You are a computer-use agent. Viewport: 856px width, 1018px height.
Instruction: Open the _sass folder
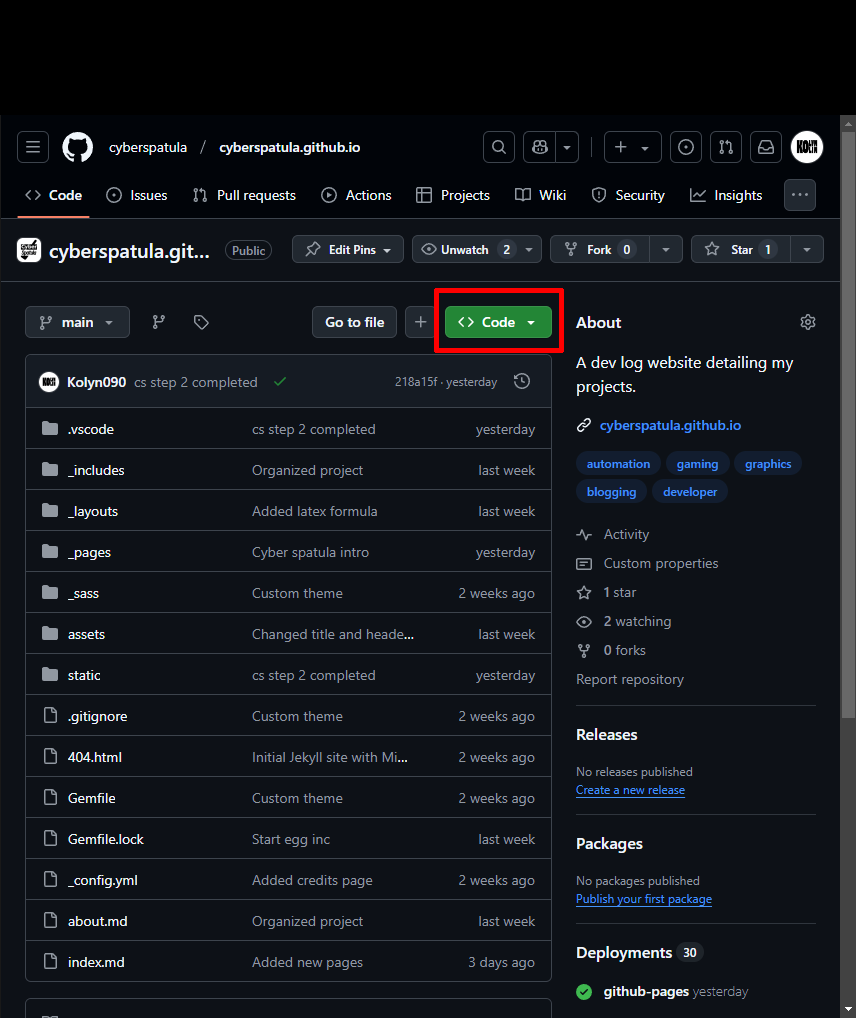point(83,593)
